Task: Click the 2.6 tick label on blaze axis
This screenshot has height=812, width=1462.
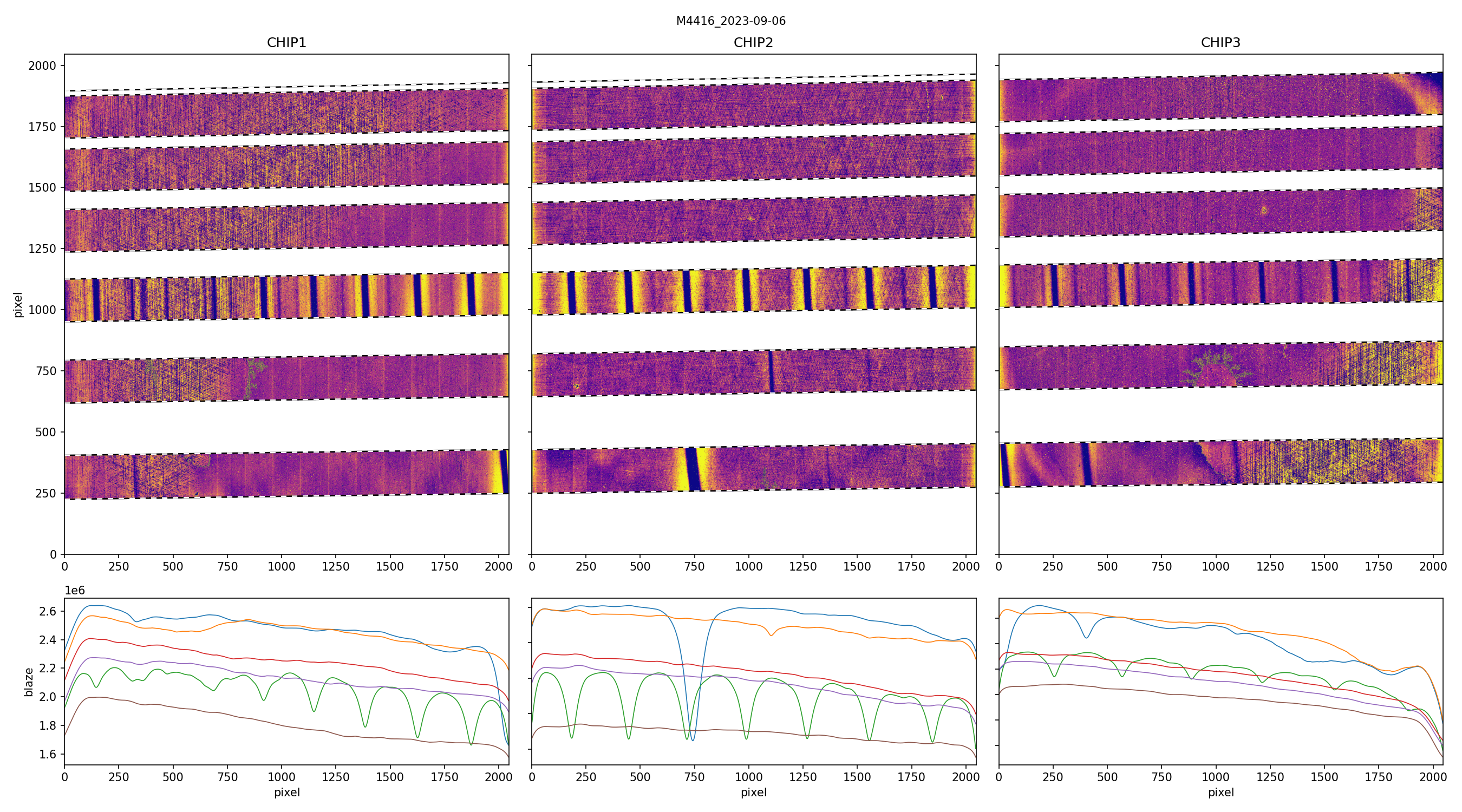Action: click(48, 612)
